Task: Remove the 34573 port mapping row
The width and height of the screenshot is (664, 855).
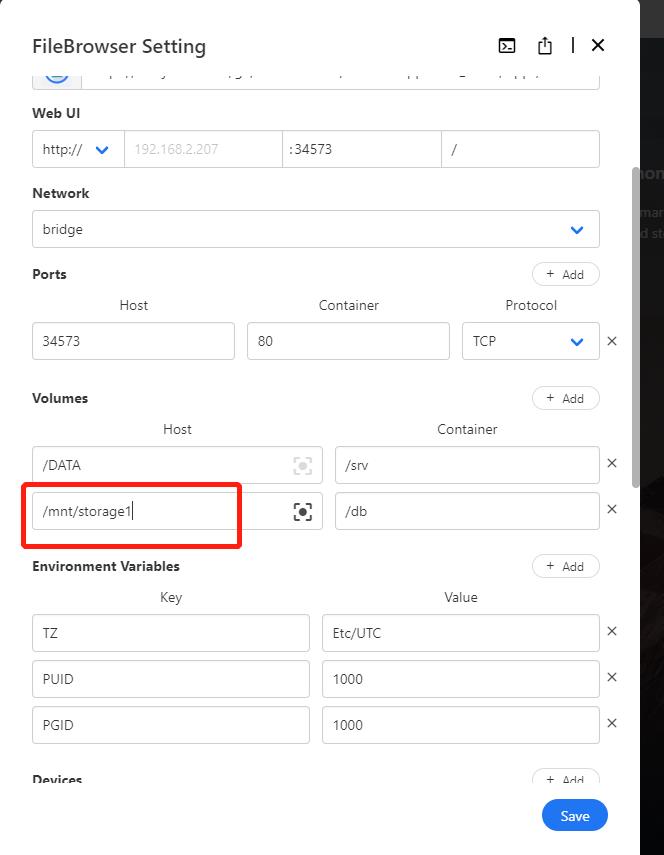Action: click(x=612, y=341)
